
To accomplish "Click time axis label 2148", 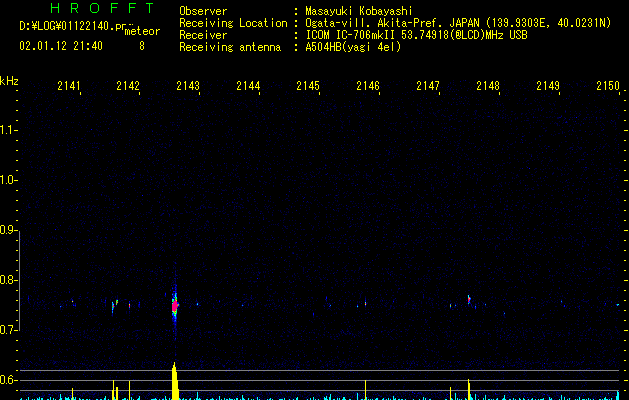I will (488, 86).
